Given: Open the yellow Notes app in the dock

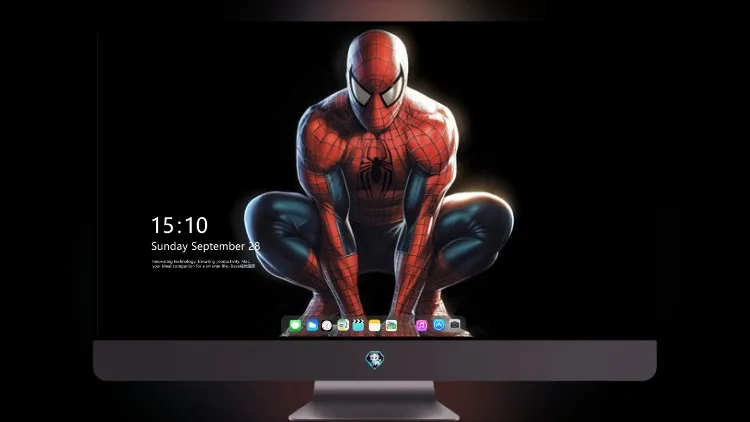Looking at the screenshot, I should pos(375,326).
